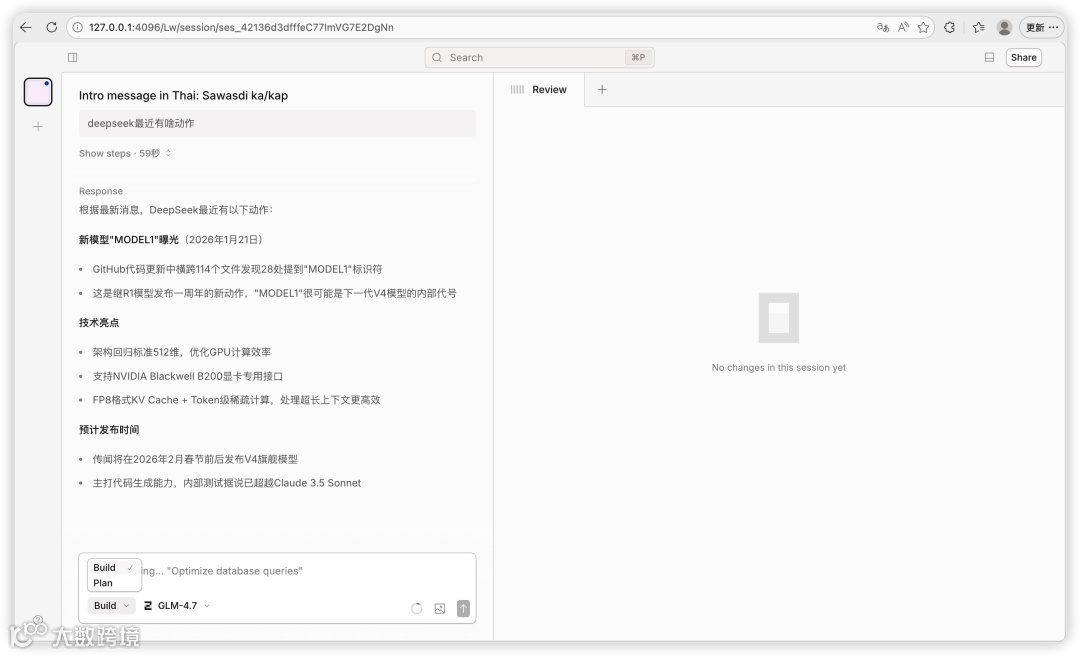Toggle the bottom panel layout icon

[989, 57]
